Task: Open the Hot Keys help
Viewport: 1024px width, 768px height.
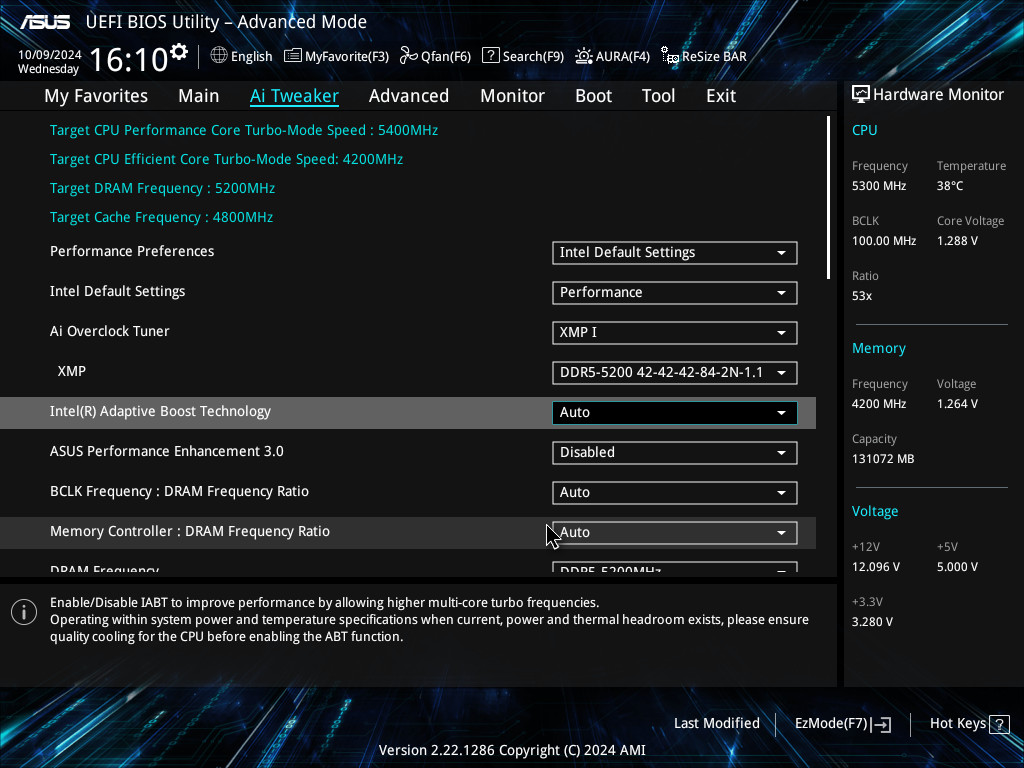Action: click(x=969, y=724)
